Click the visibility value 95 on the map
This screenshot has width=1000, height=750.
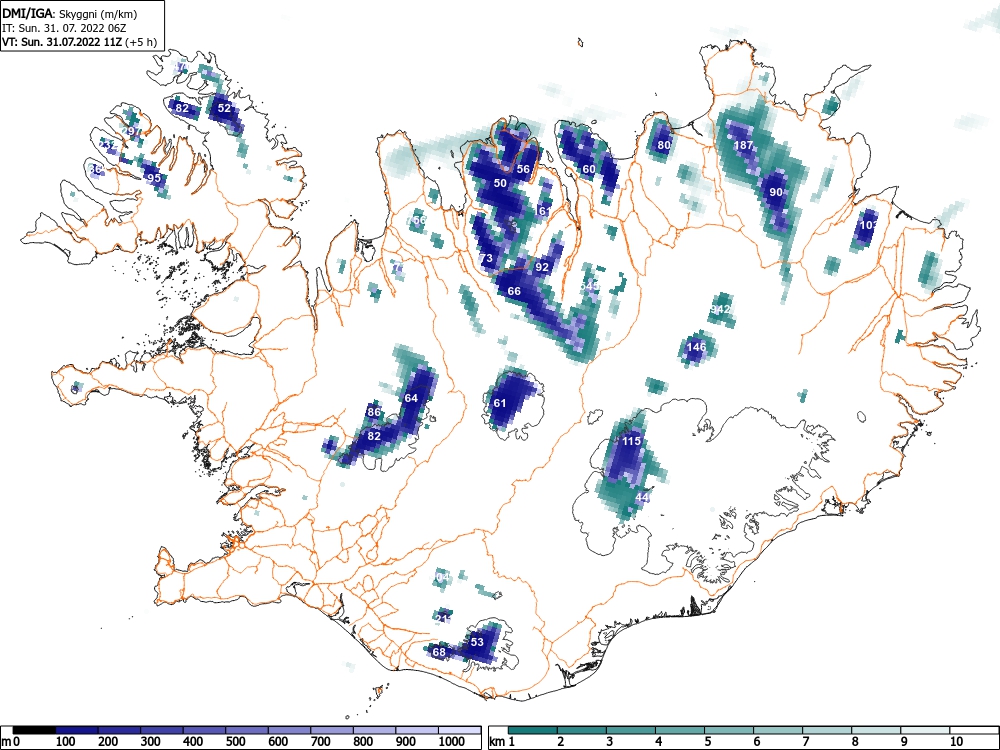pos(153,178)
